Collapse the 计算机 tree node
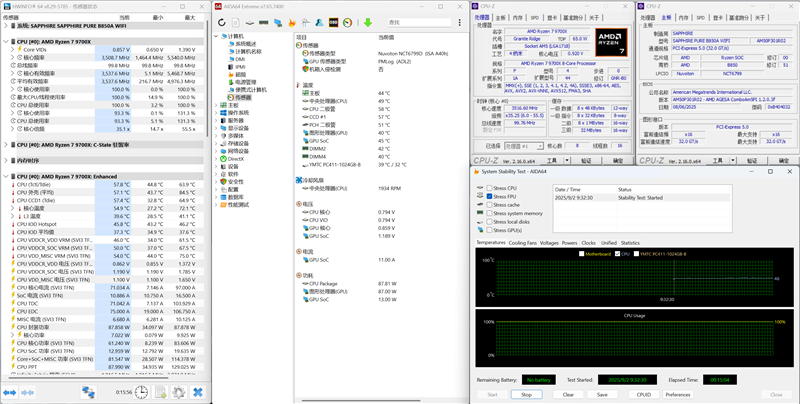The height and width of the screenshot is (404, 800). pyautogui.click(x=216, y=36)
